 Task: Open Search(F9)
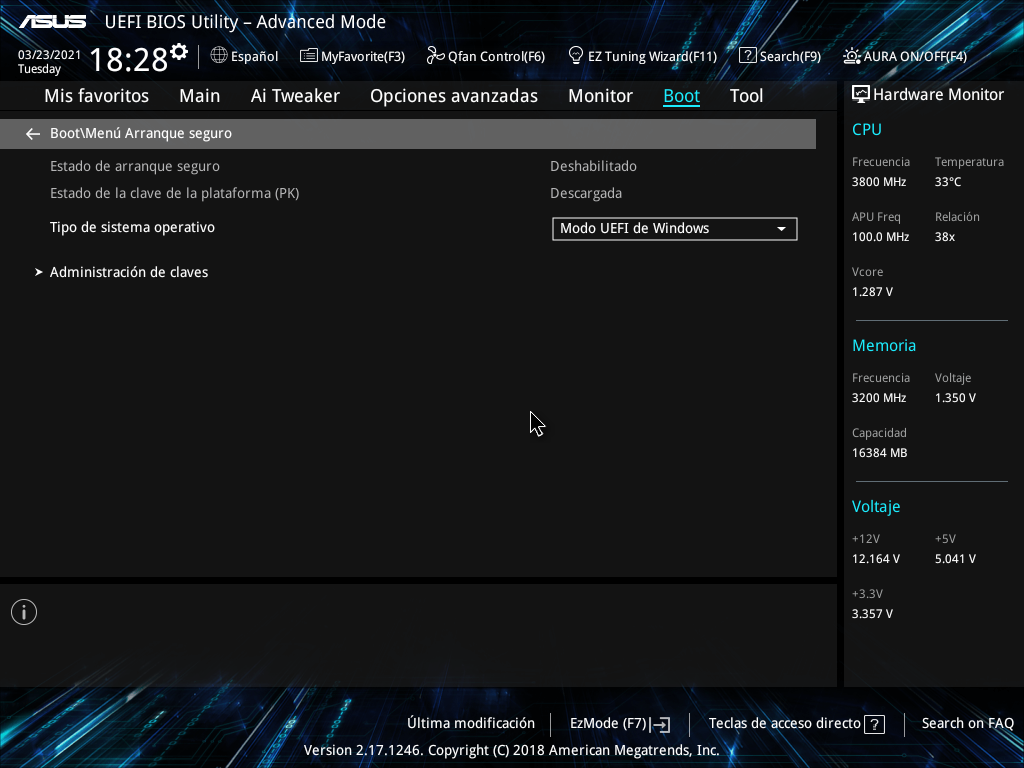pyautogui.click(x=780, y=56)
